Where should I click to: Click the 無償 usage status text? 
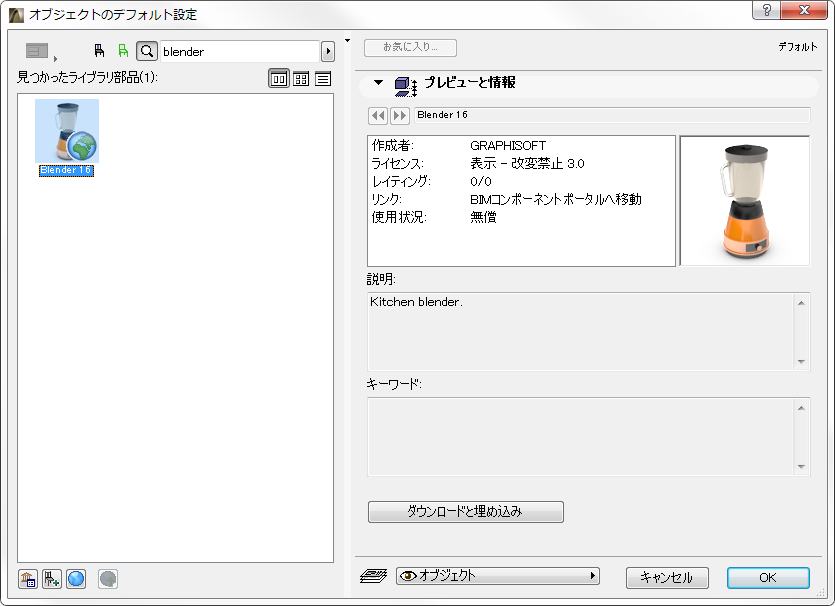pos(484,217)
